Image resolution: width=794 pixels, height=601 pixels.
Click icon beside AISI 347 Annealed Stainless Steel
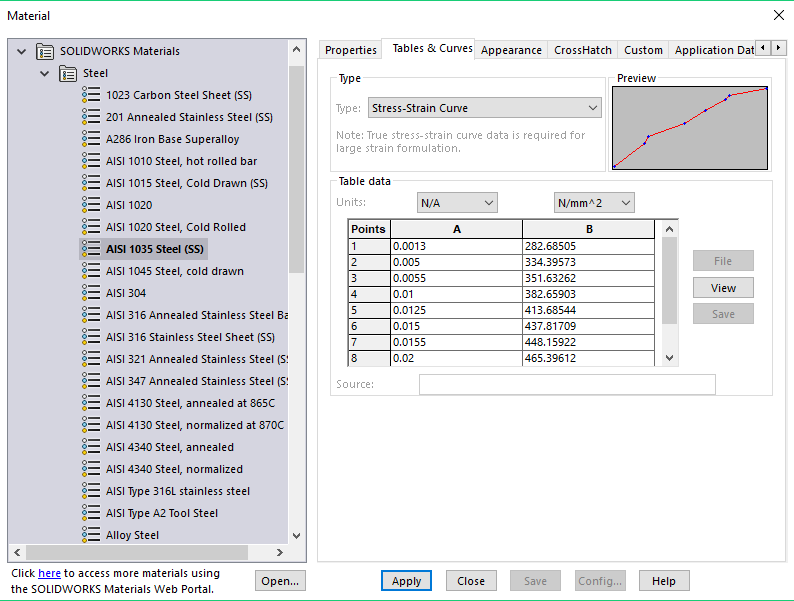[91, 381]
